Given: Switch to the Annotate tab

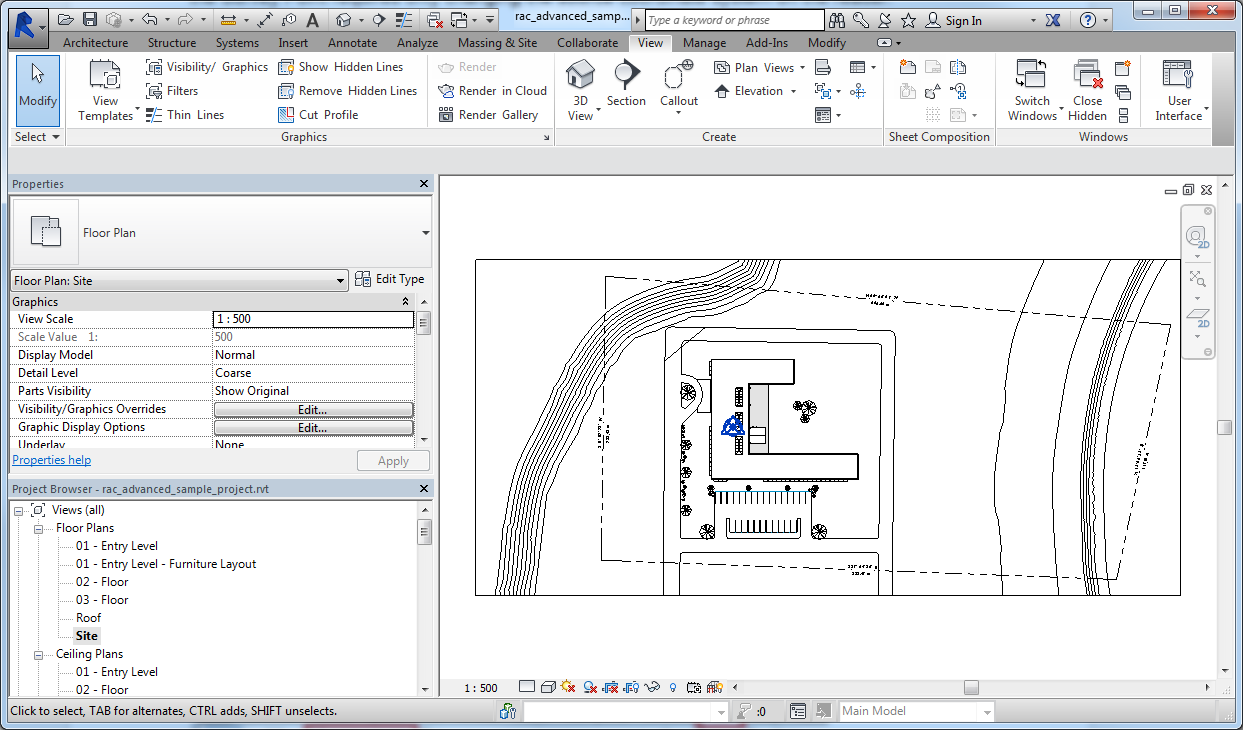Looking at the screenshot, I should tap(353, 43).
